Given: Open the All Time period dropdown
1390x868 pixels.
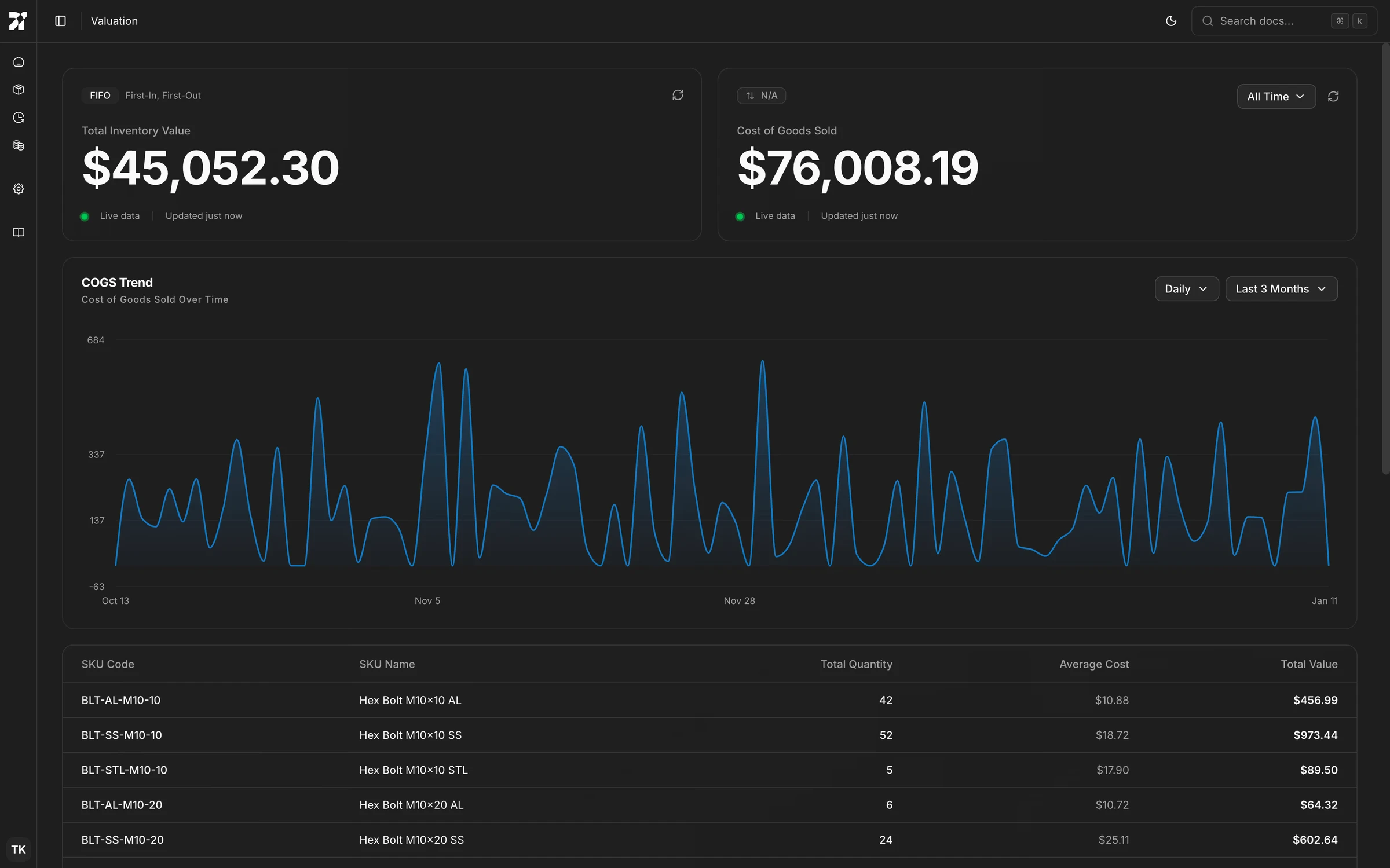Looking at the screenshot, I should (1276, 97).
